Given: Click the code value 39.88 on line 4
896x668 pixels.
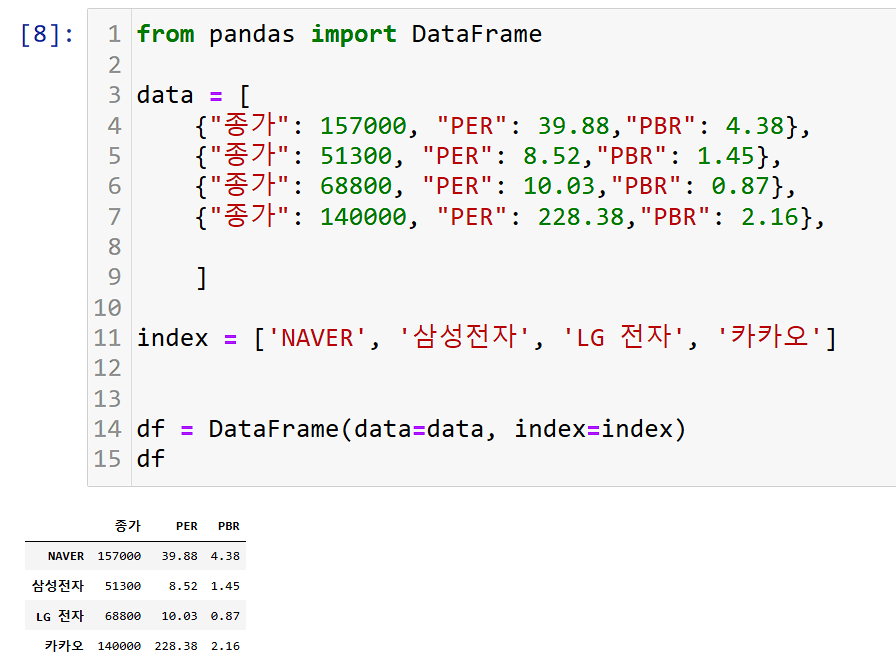Looking at the screenshot, I should point(574,126).
